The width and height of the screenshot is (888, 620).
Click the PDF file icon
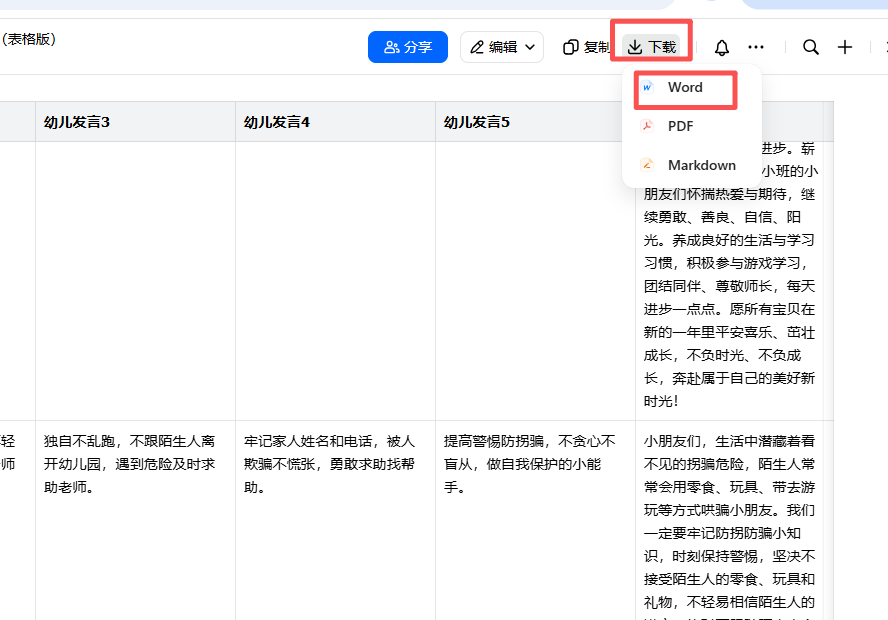[647, 126]
